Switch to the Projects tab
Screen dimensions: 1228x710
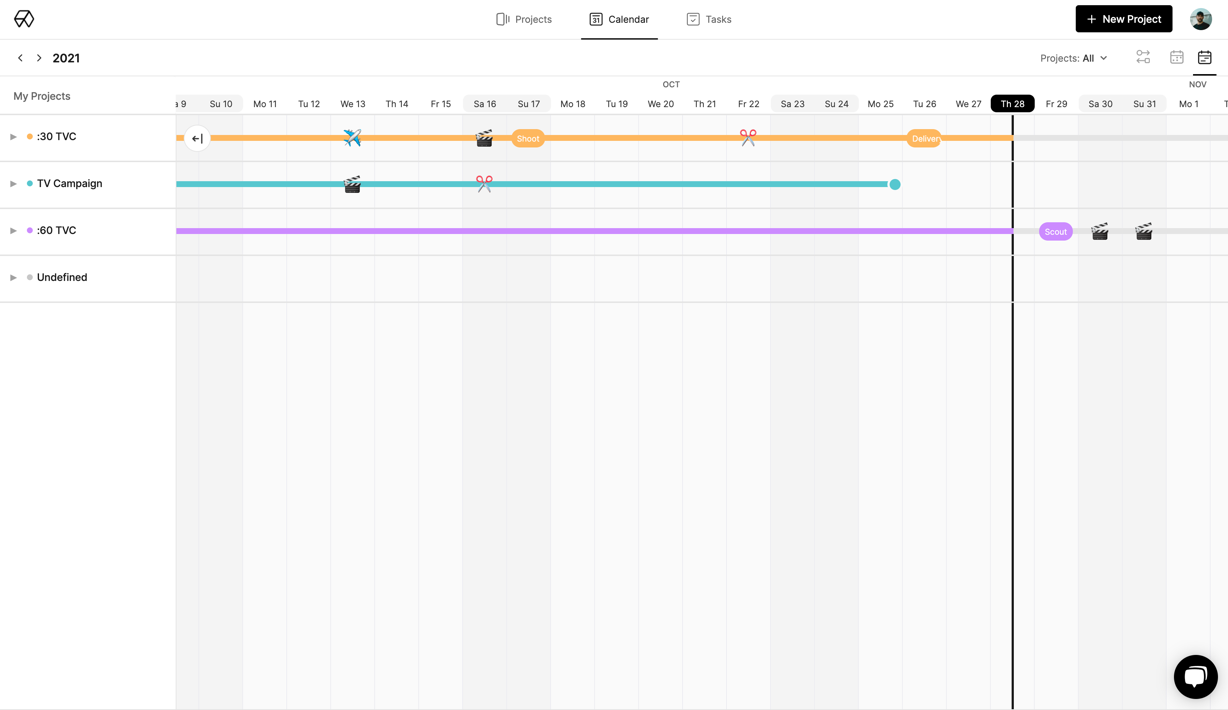coord(524,19)
